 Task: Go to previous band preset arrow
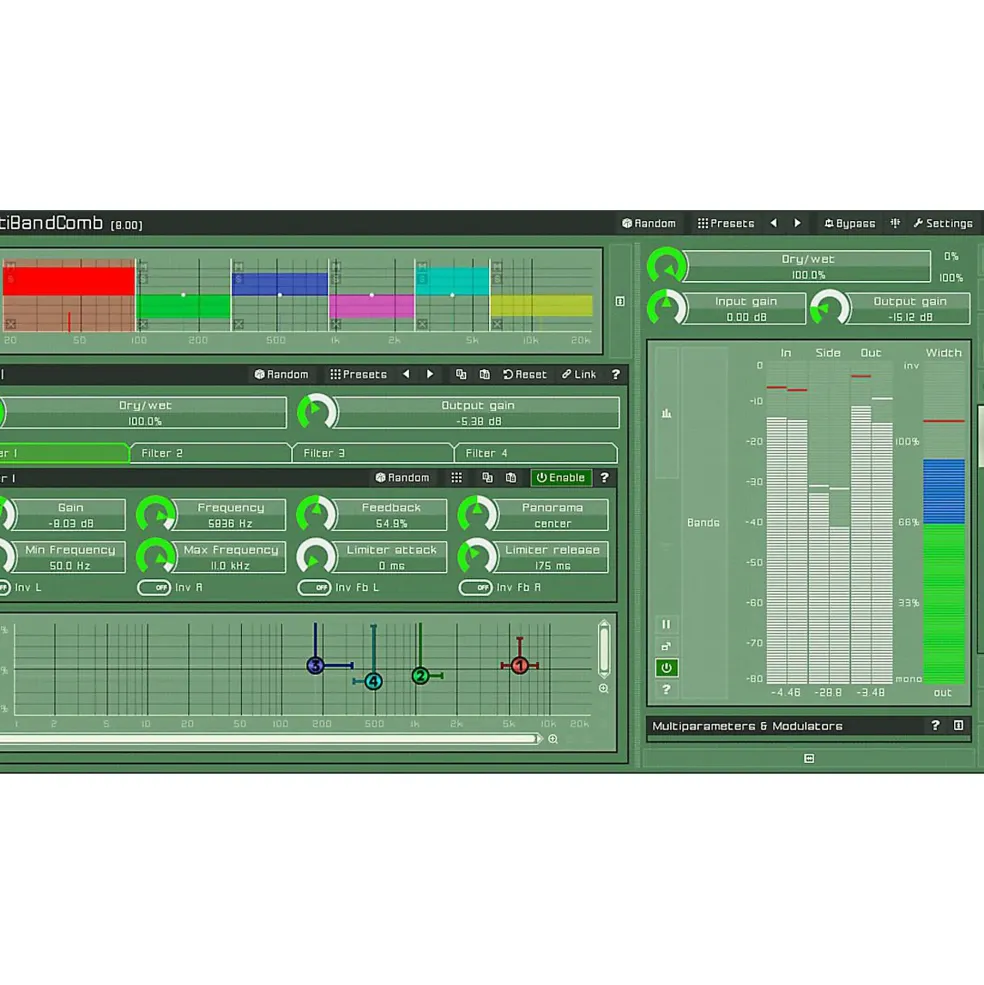[x=406, y=374]
